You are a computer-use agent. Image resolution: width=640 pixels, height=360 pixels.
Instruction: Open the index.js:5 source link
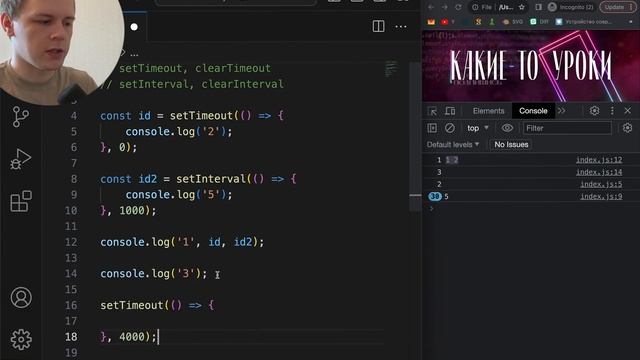tap(601, 184)
